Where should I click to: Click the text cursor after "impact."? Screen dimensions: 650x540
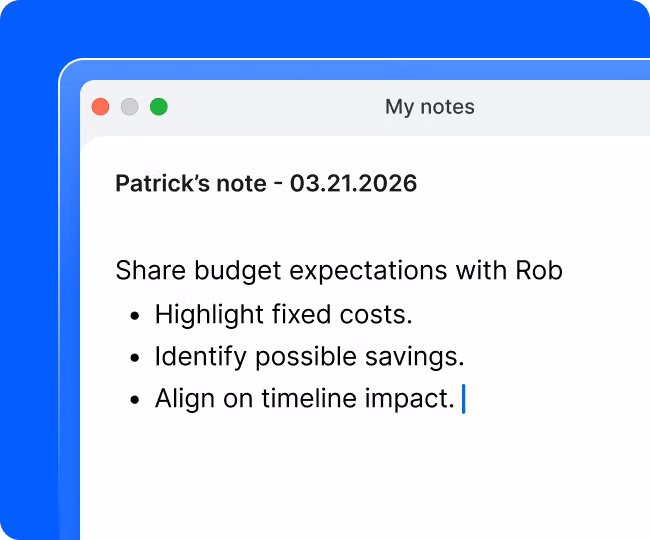(464, 399)
